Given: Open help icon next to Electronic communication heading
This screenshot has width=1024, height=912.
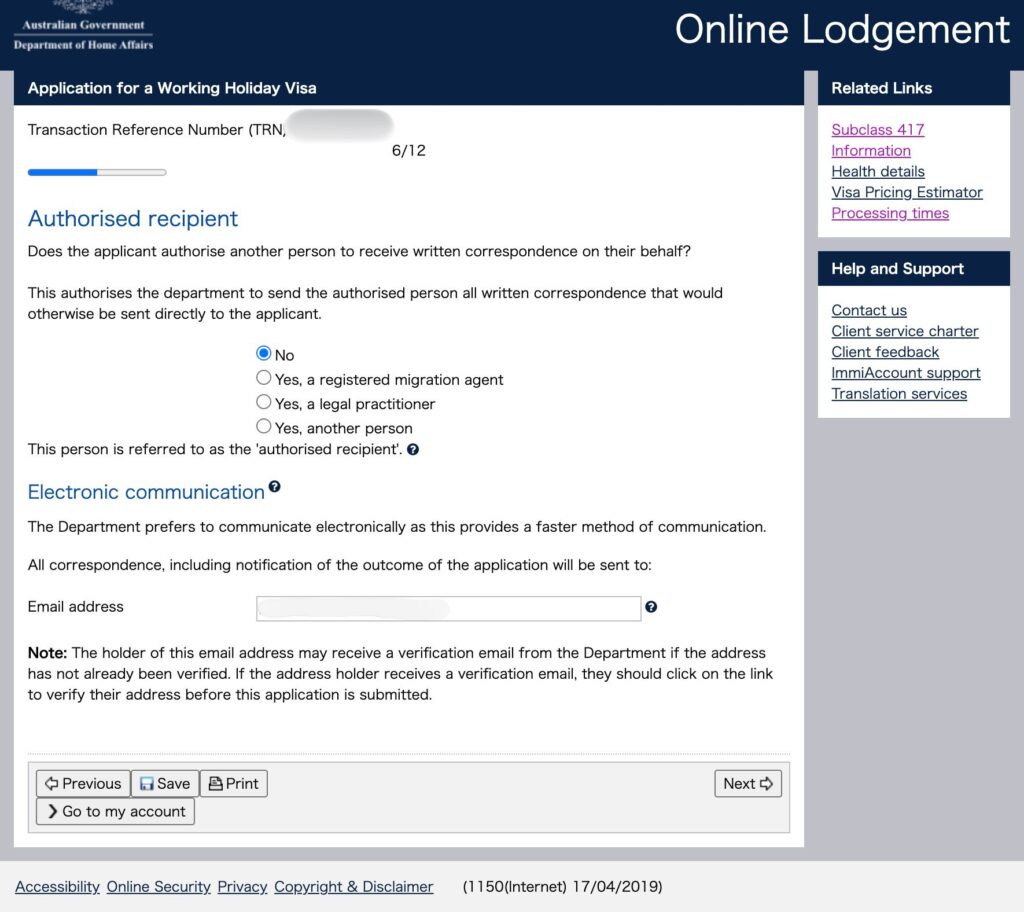Looking at the screenshot, I should [274, 487].
